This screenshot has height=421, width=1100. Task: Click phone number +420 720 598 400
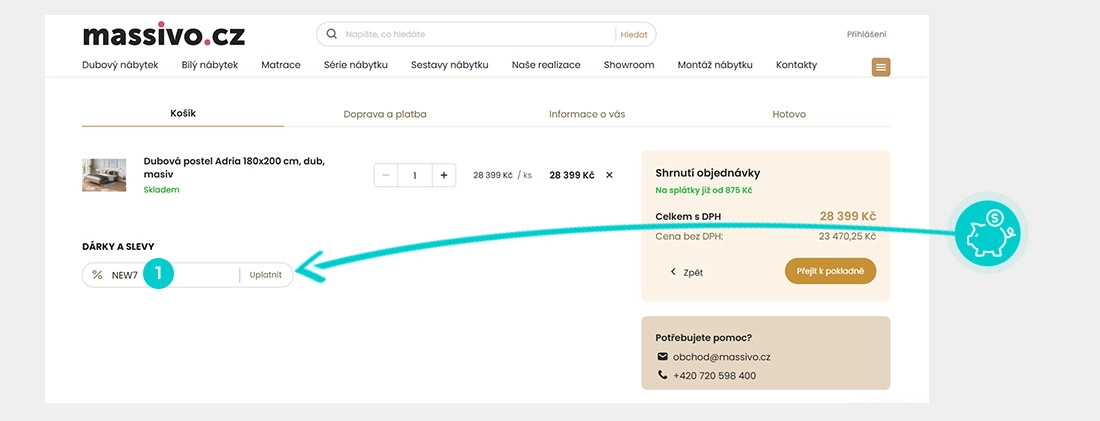click(715, 375)
